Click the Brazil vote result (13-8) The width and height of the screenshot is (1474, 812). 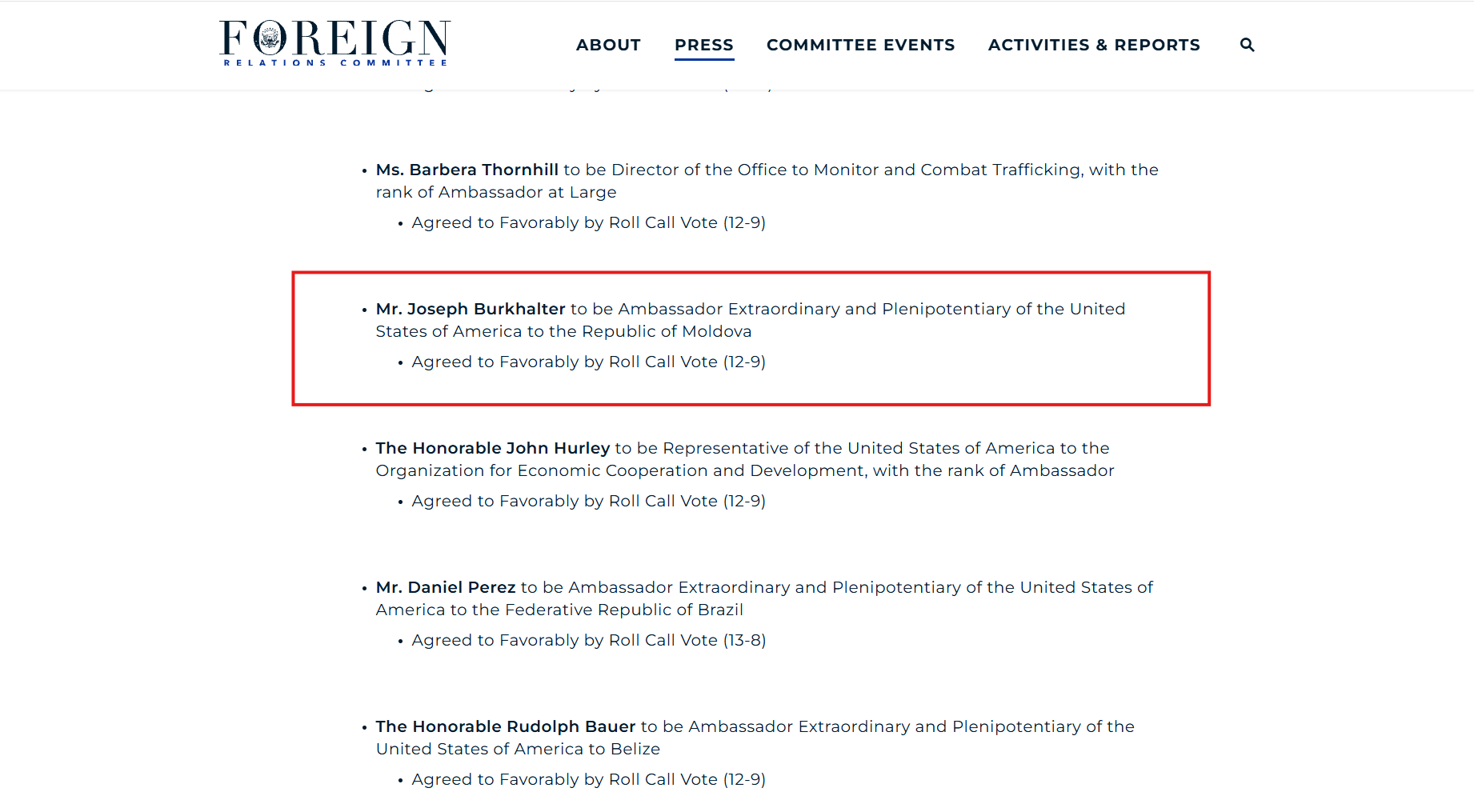pos(745,640)
